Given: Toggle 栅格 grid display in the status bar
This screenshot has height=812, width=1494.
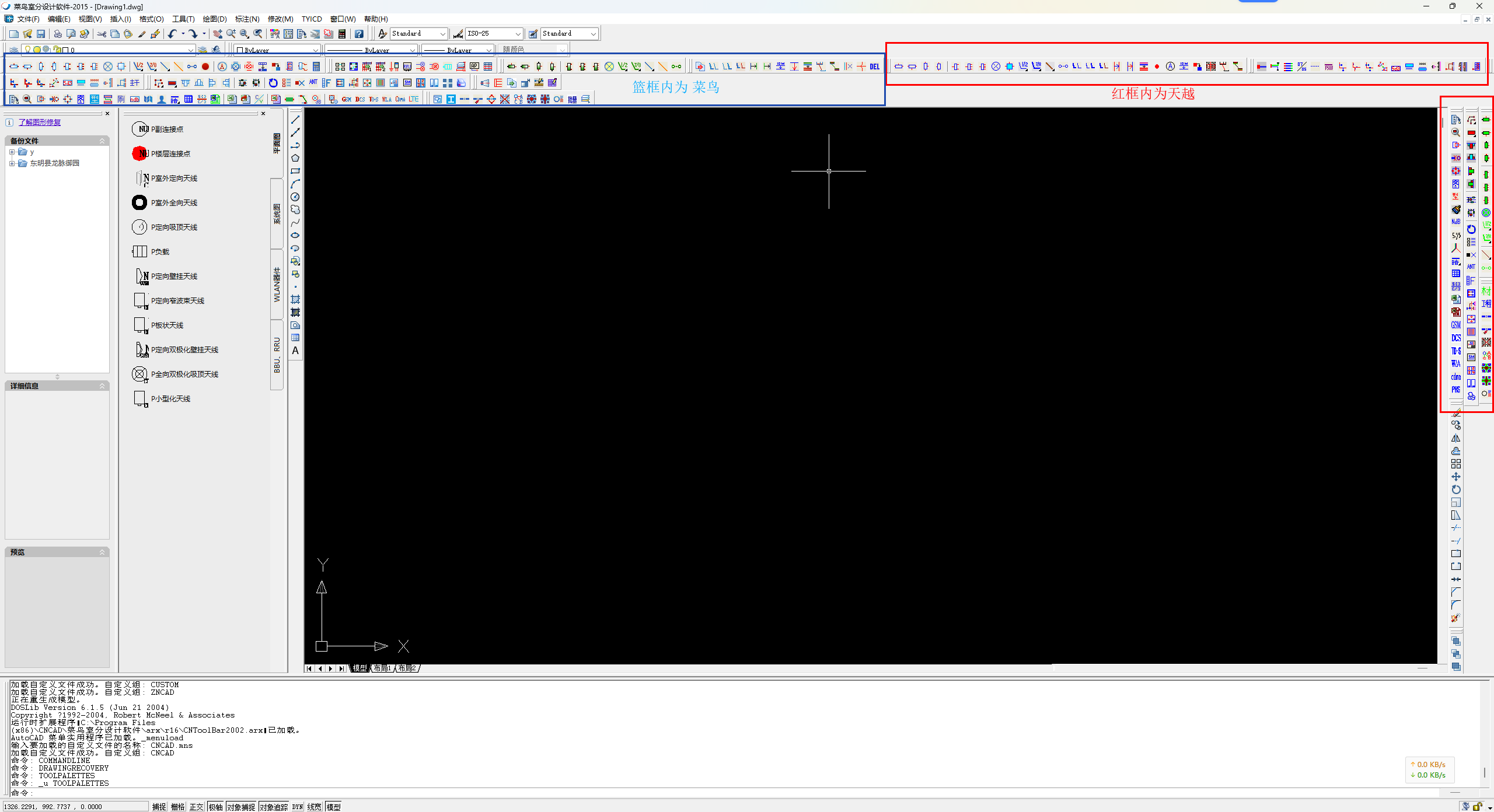Looking at the screenshot, I should (177, 807).
